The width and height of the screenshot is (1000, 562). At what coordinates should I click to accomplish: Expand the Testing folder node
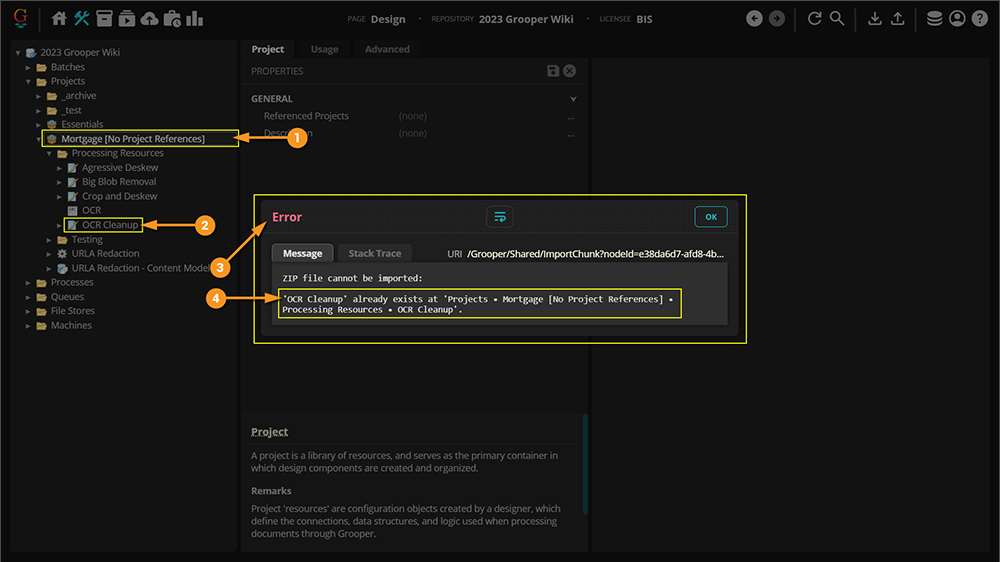click(x=49, y=240)
